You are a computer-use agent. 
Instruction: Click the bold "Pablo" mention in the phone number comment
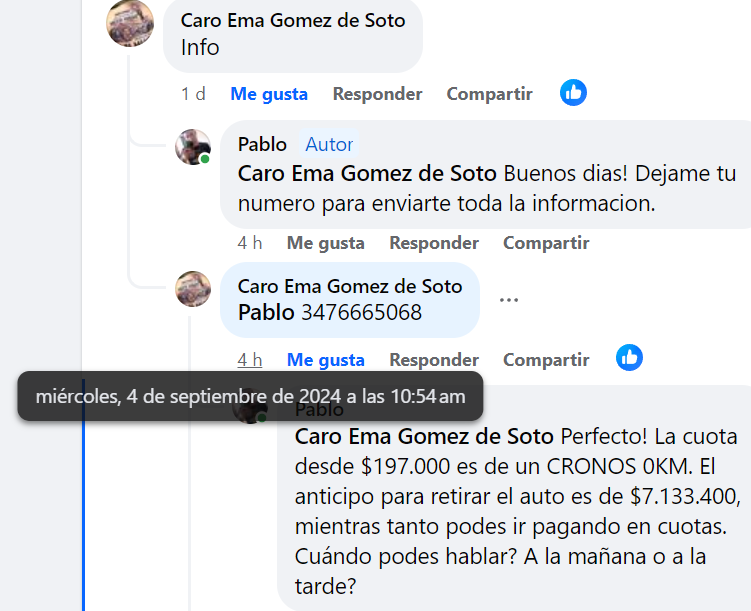(x=266, y=313)
